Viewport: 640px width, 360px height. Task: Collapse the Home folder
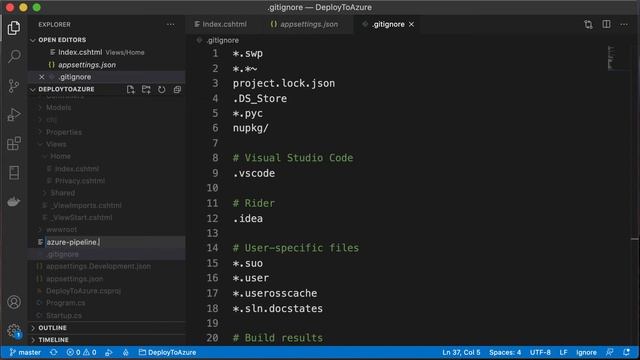tap(60, 156)
